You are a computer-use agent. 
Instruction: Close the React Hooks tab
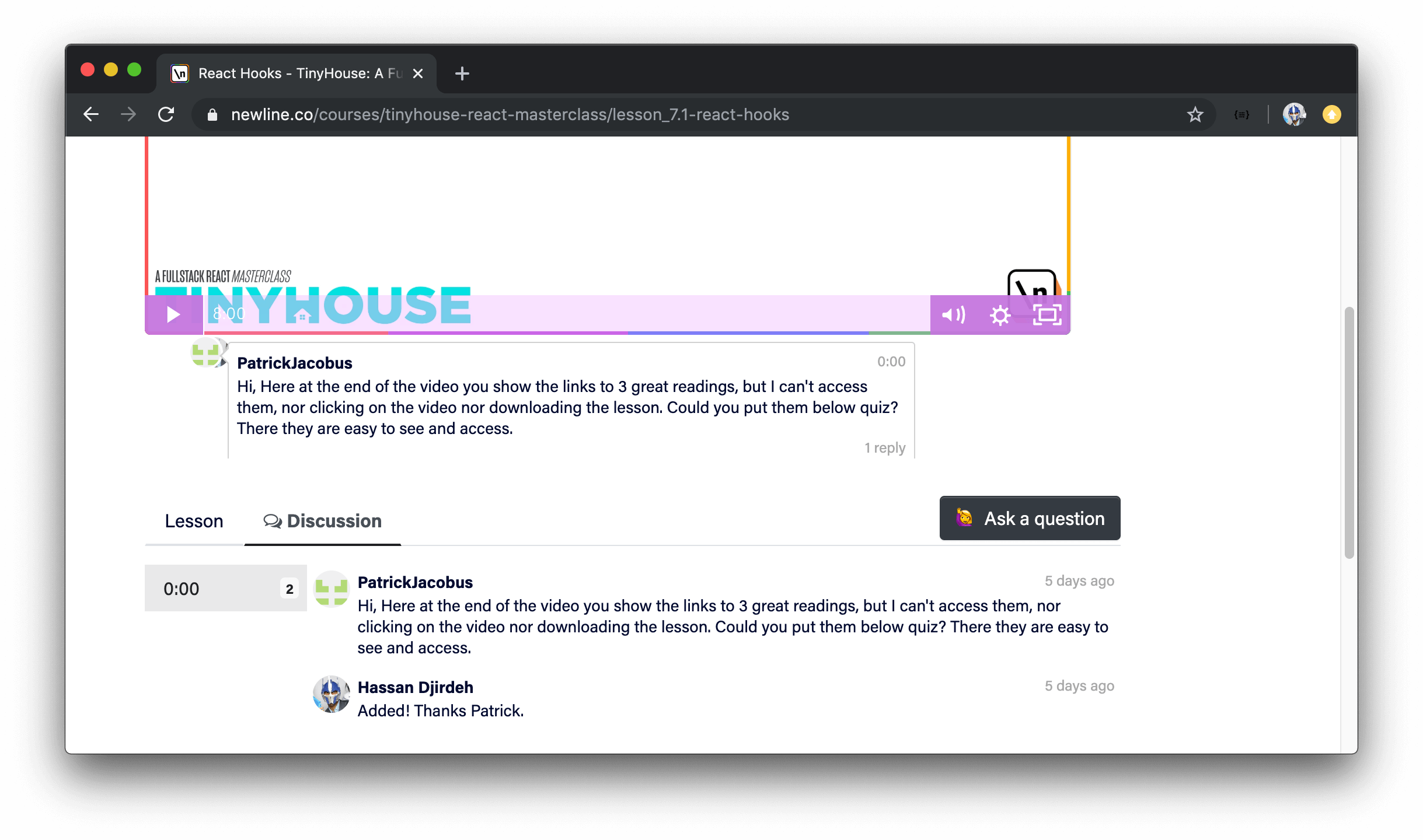418,73
